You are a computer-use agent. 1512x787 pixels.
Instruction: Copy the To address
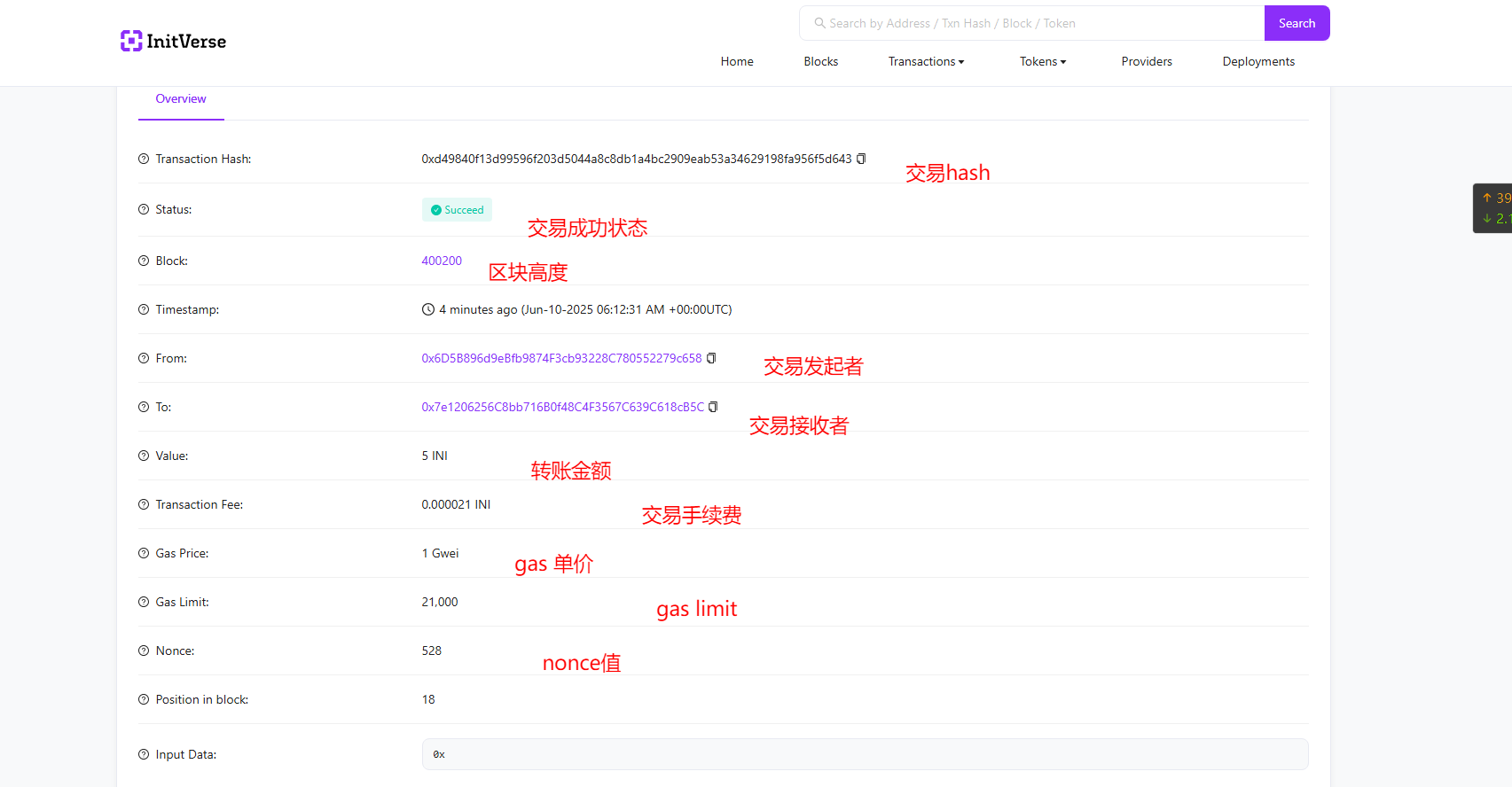713,407
